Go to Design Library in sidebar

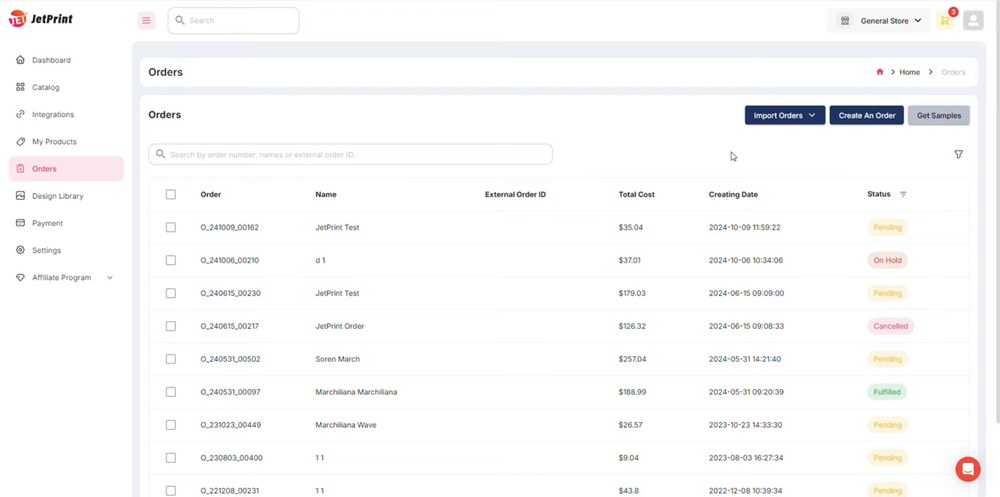pyautogui.click(x=57, y=196)
